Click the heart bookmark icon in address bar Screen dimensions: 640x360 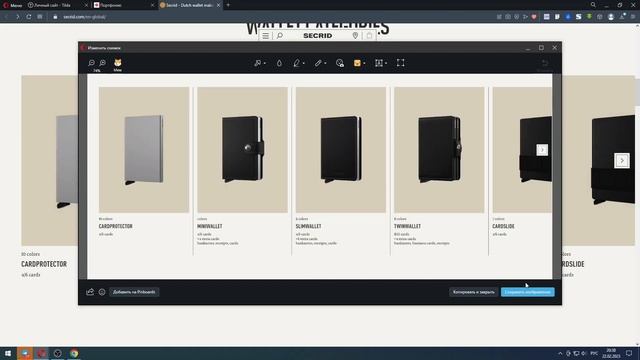coord(534,17)
